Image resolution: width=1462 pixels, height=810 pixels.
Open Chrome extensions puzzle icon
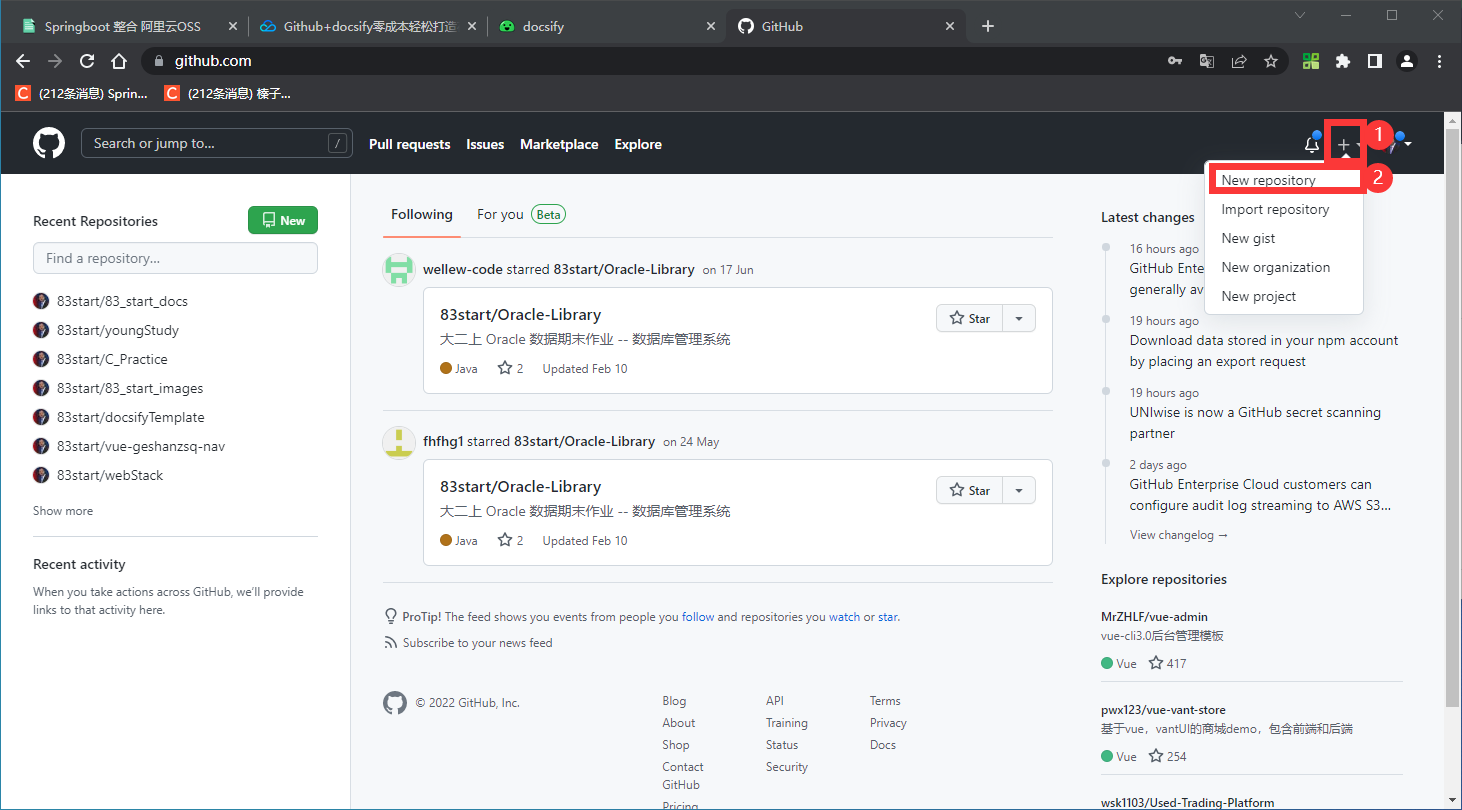point(1343,61)
